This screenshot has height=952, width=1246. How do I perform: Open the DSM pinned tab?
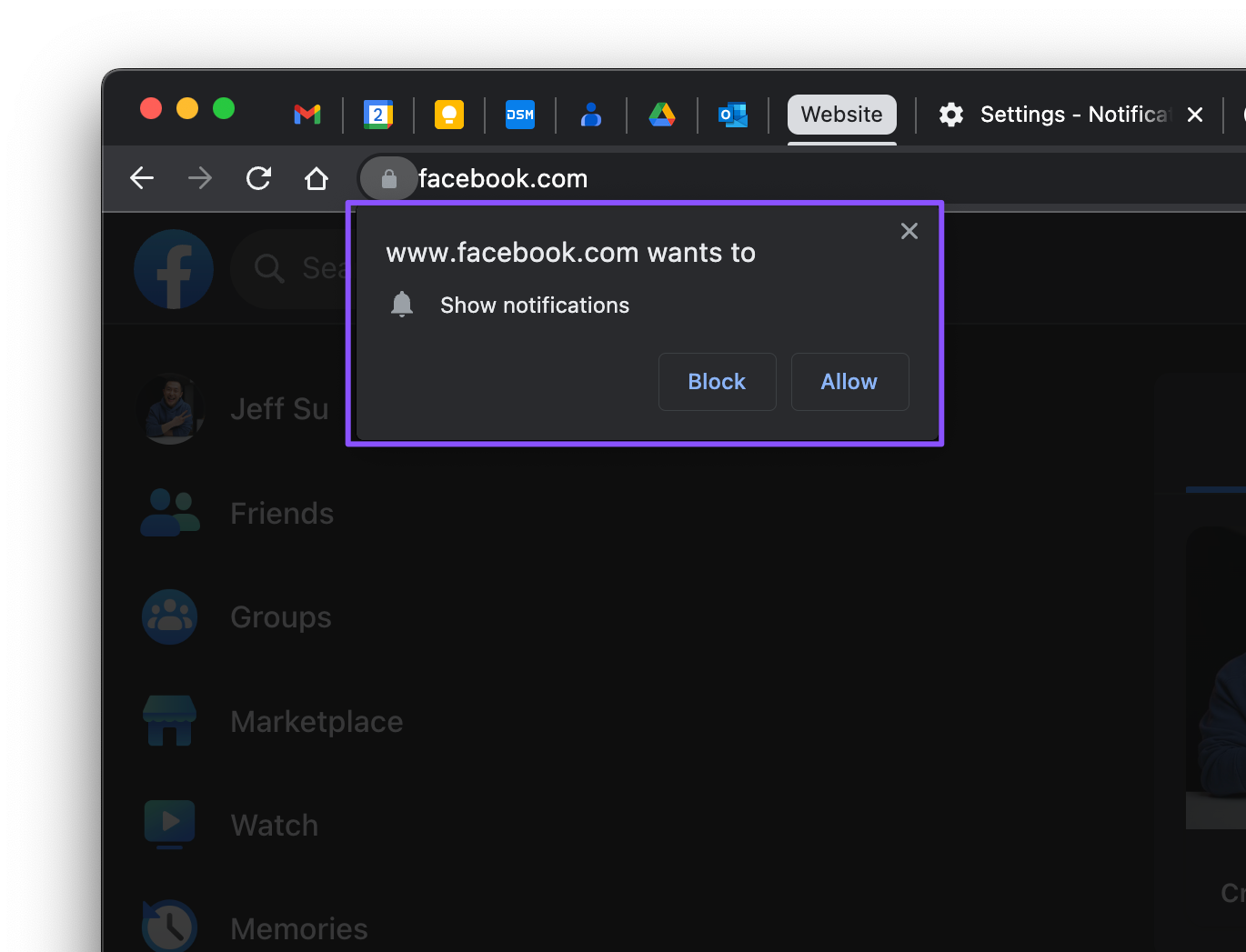pyautogui.click(x=520, y=115)
